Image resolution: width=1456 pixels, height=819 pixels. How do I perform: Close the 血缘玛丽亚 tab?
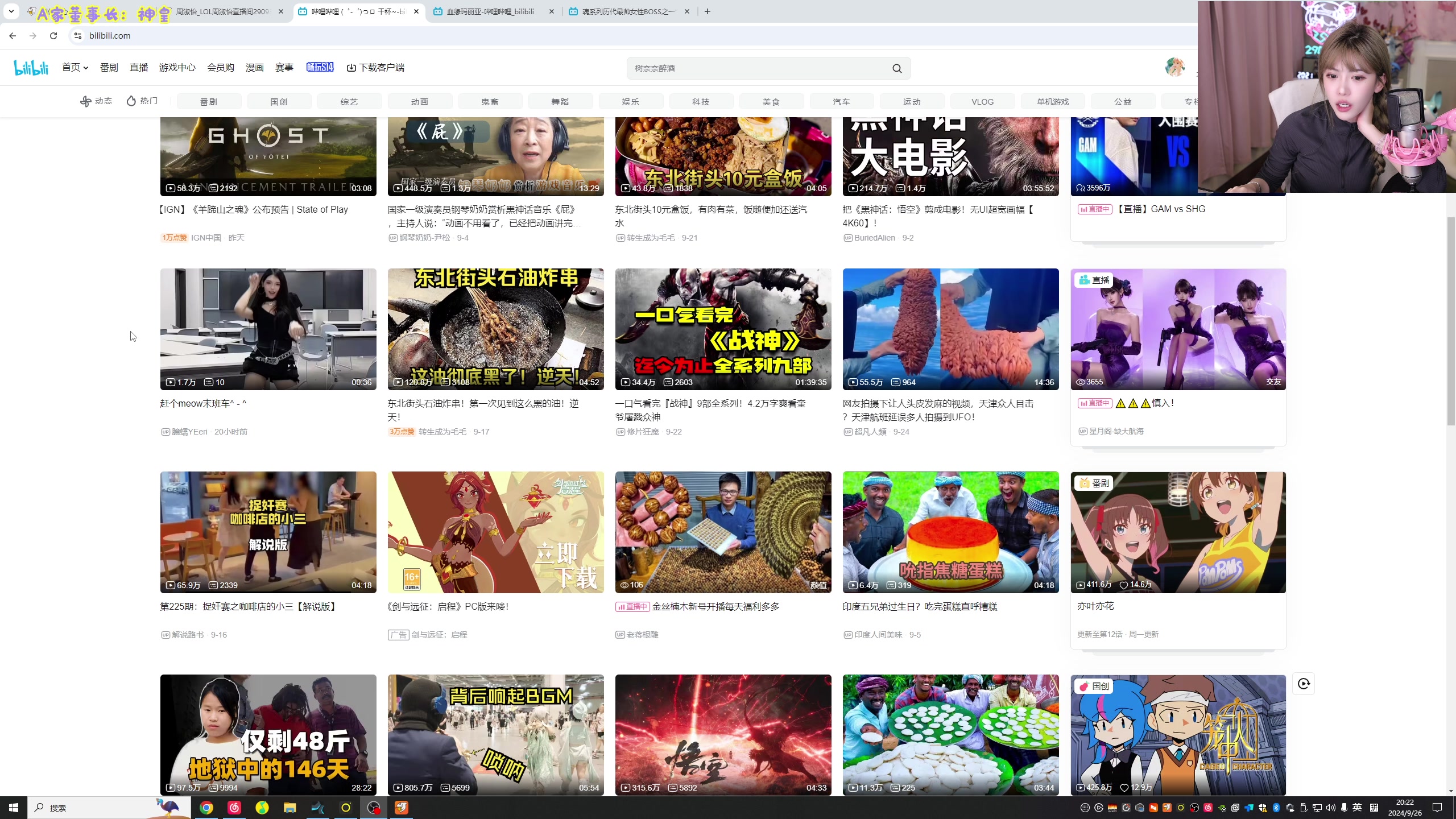click(x=552, y=11)
